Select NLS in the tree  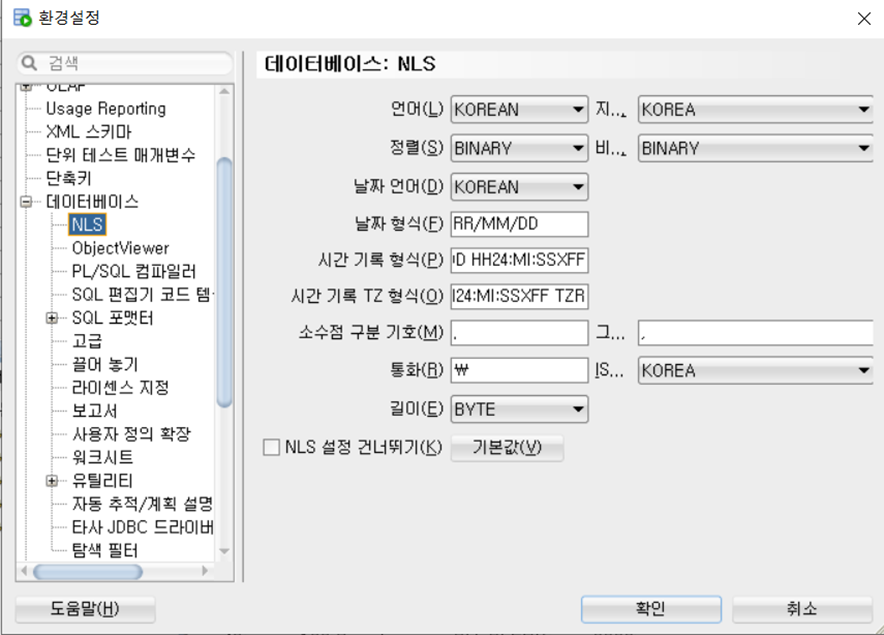pos(87,224)
